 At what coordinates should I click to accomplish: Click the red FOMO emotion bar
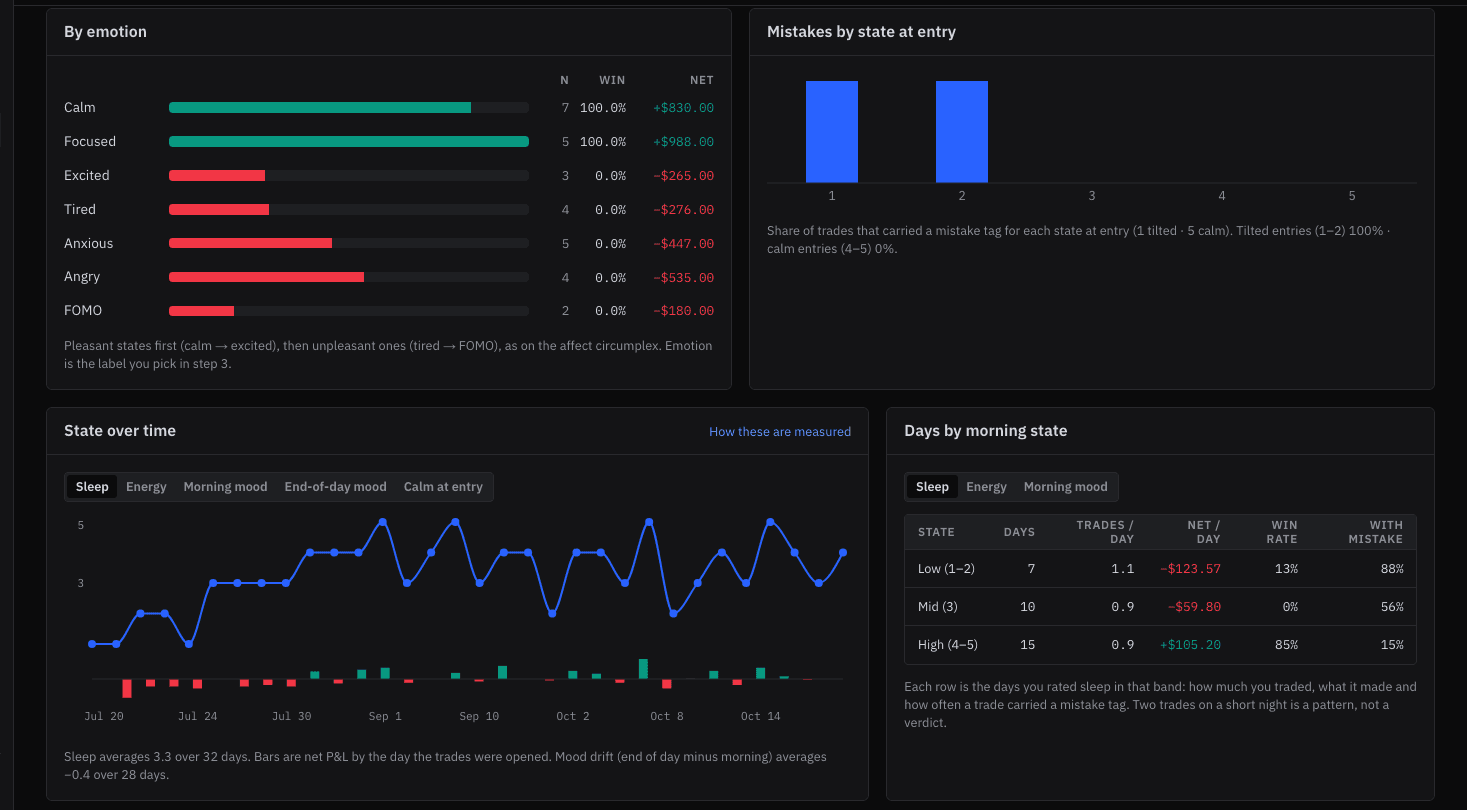[201, 311]
